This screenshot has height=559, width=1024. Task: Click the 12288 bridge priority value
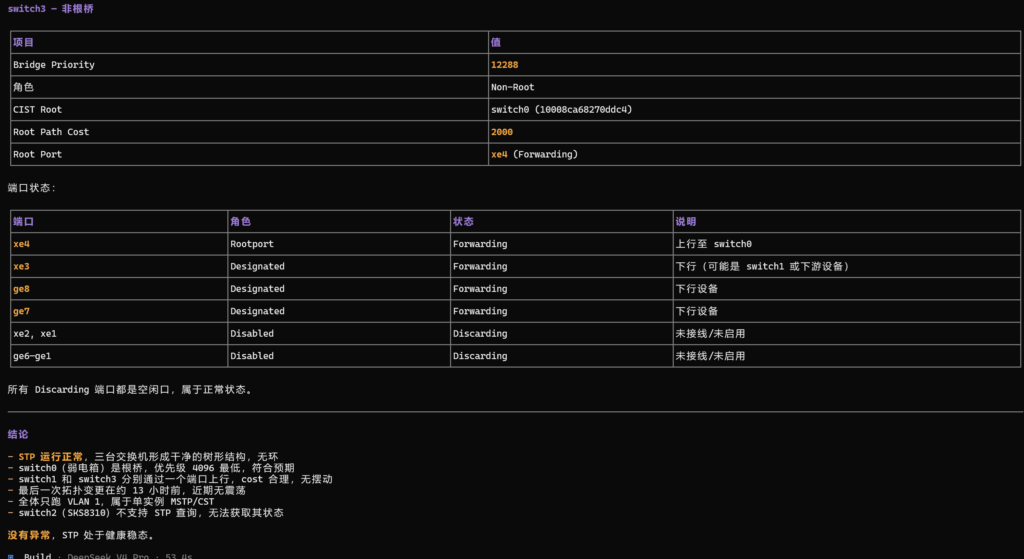[x=504, y=65]
